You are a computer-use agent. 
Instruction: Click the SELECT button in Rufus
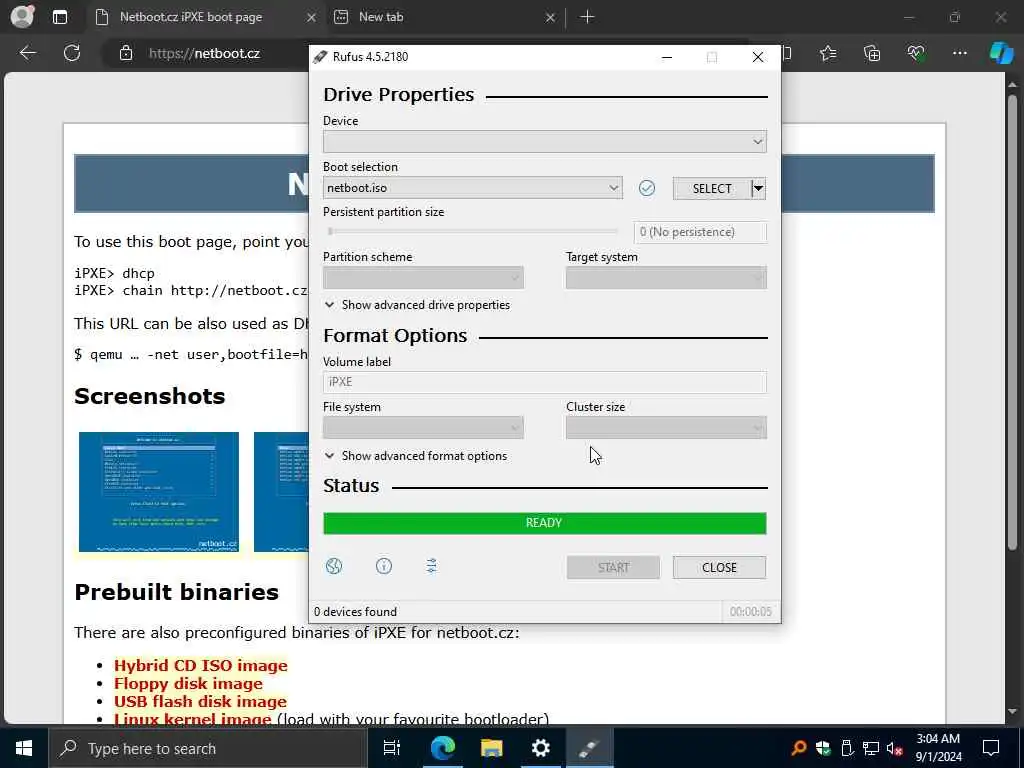pyautogui.click(x=712, y=188)
